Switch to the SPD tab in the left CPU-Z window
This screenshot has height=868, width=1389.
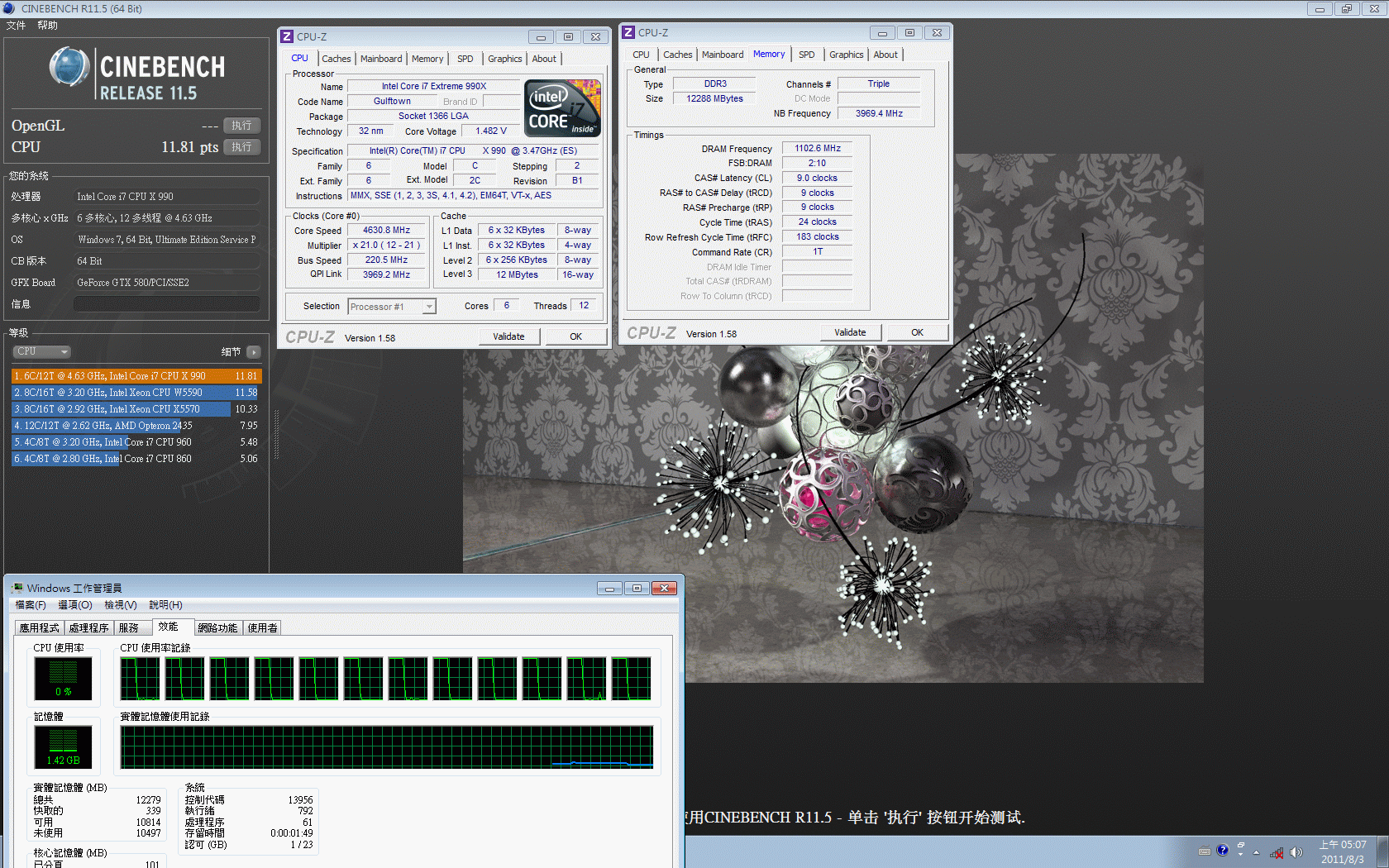(465, 59)
